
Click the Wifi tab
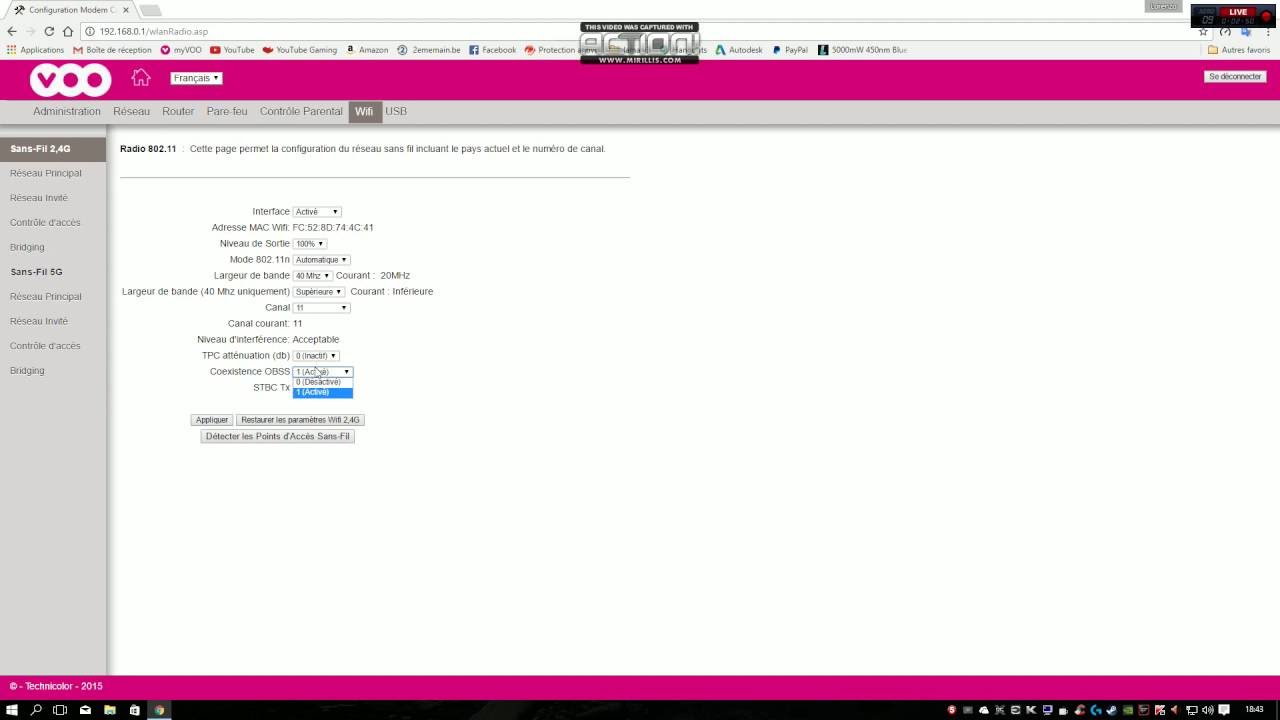(x=364, y=112)
